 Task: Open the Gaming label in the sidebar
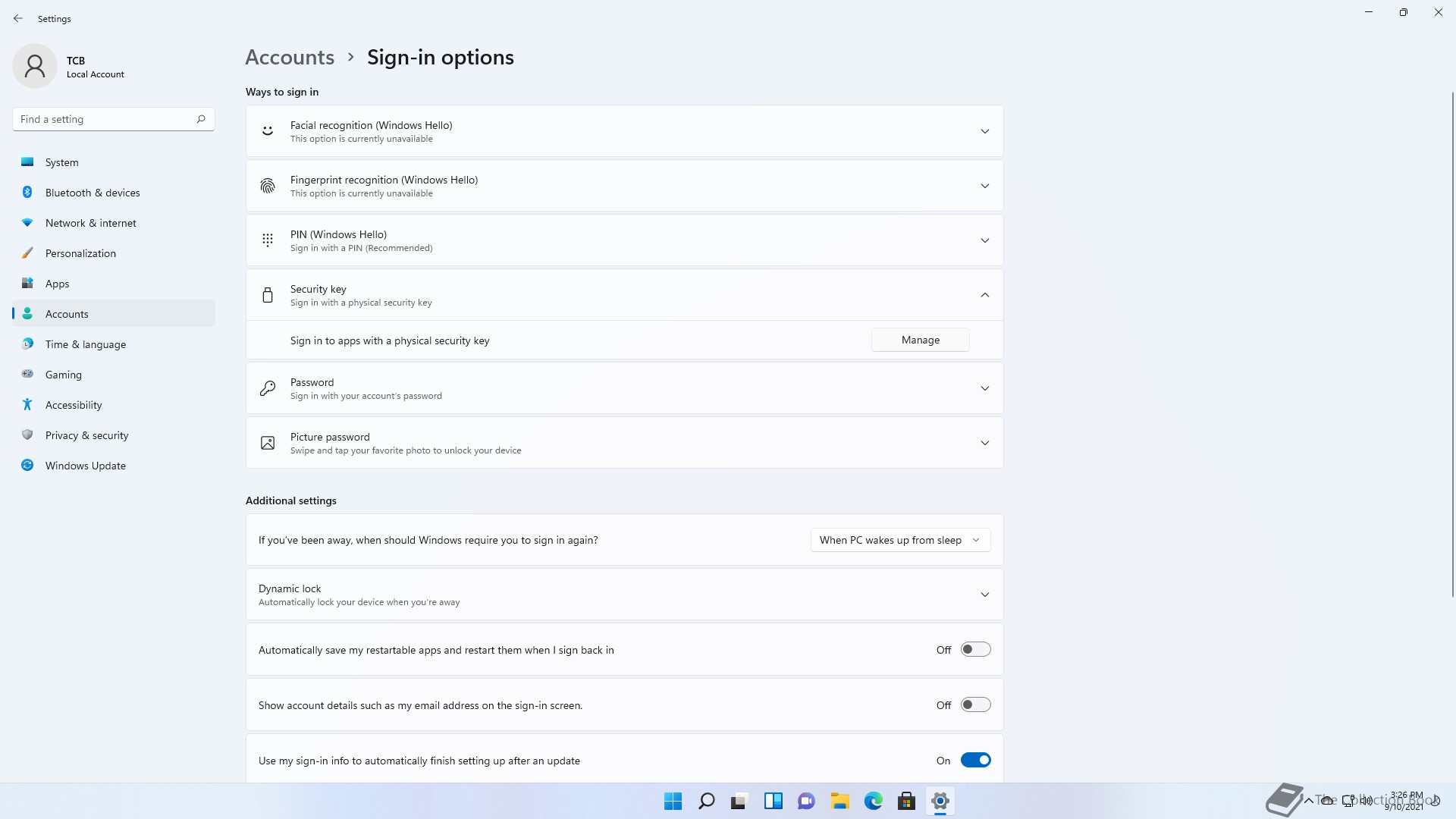point(63,375)
